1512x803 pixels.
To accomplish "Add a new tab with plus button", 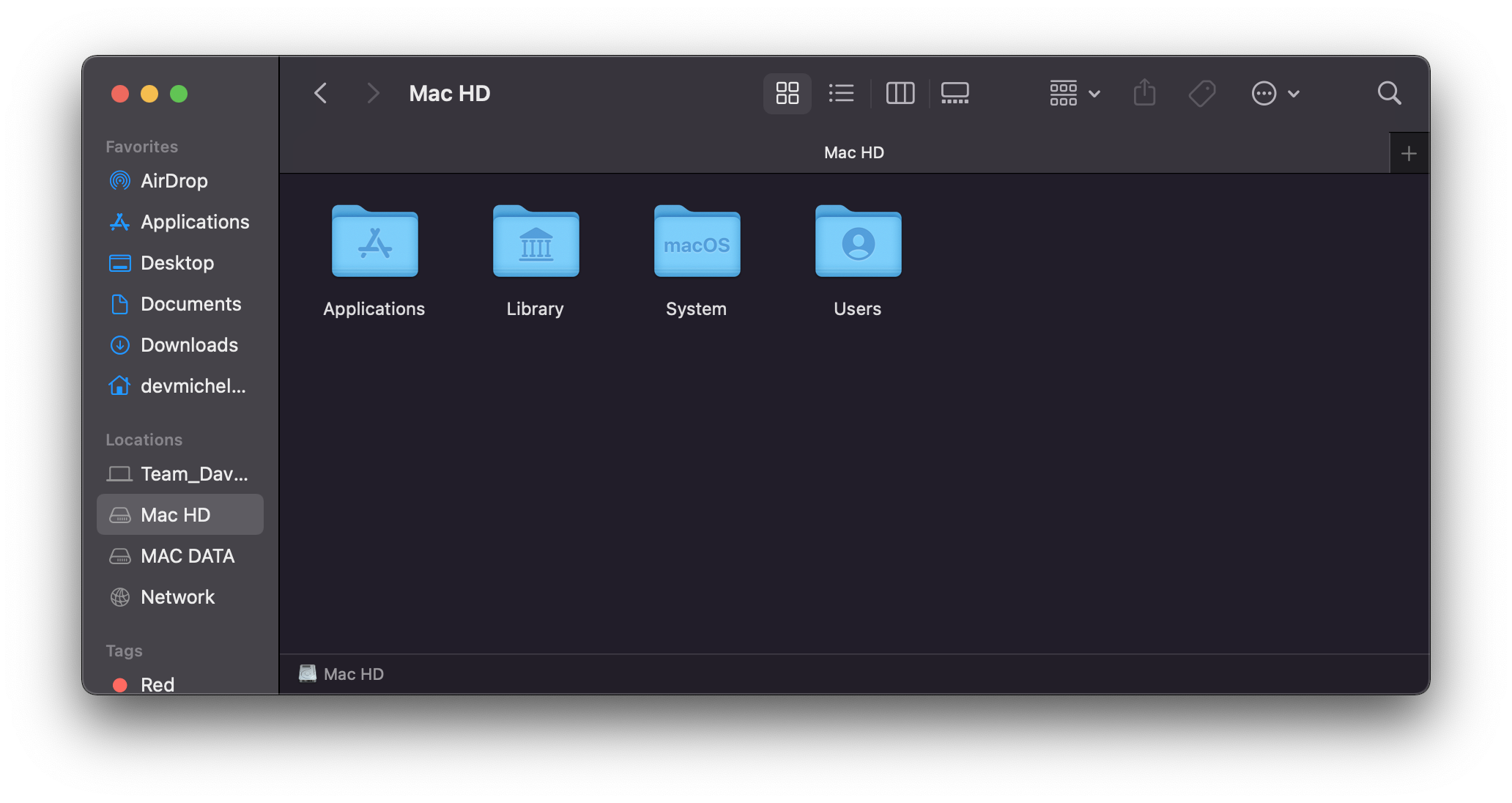I will tap(1408, 153).
